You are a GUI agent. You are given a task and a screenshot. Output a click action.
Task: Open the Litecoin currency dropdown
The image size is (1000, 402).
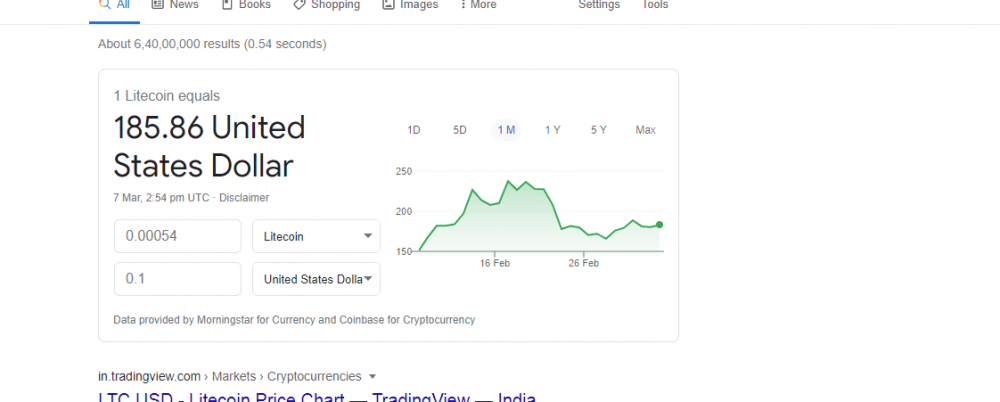tap(316, 237)
